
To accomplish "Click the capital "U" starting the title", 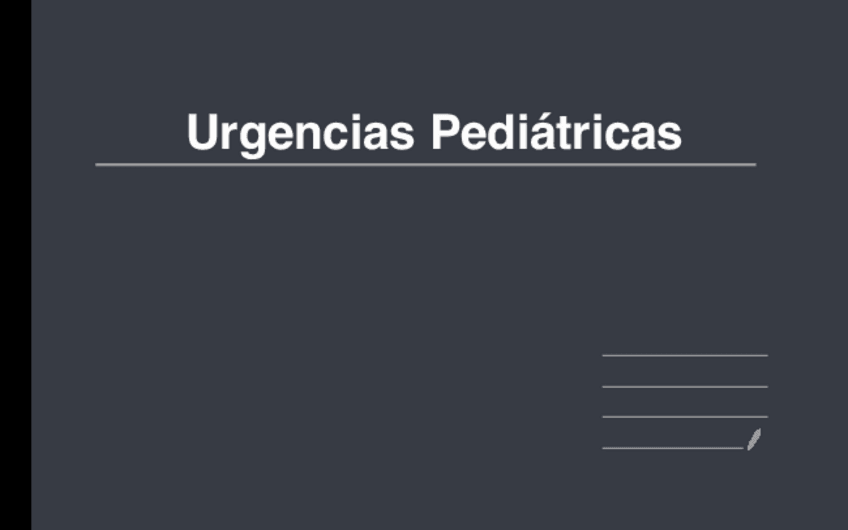I will [x=203, y=133].
